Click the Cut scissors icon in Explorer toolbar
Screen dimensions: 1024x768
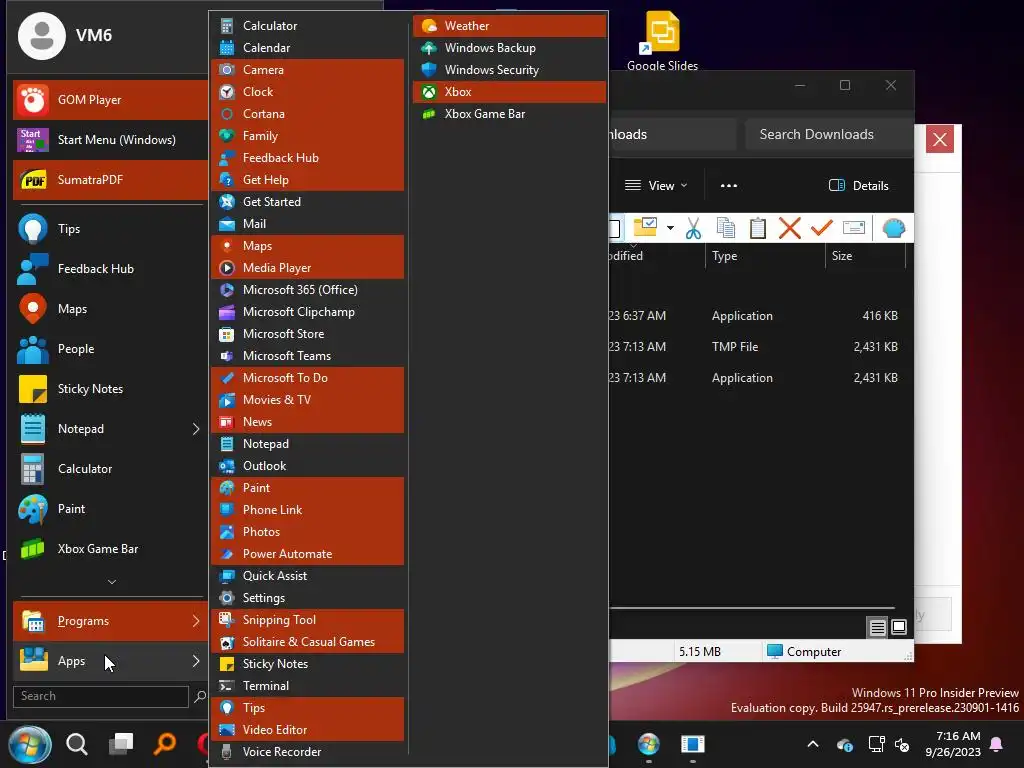[694, 229]
